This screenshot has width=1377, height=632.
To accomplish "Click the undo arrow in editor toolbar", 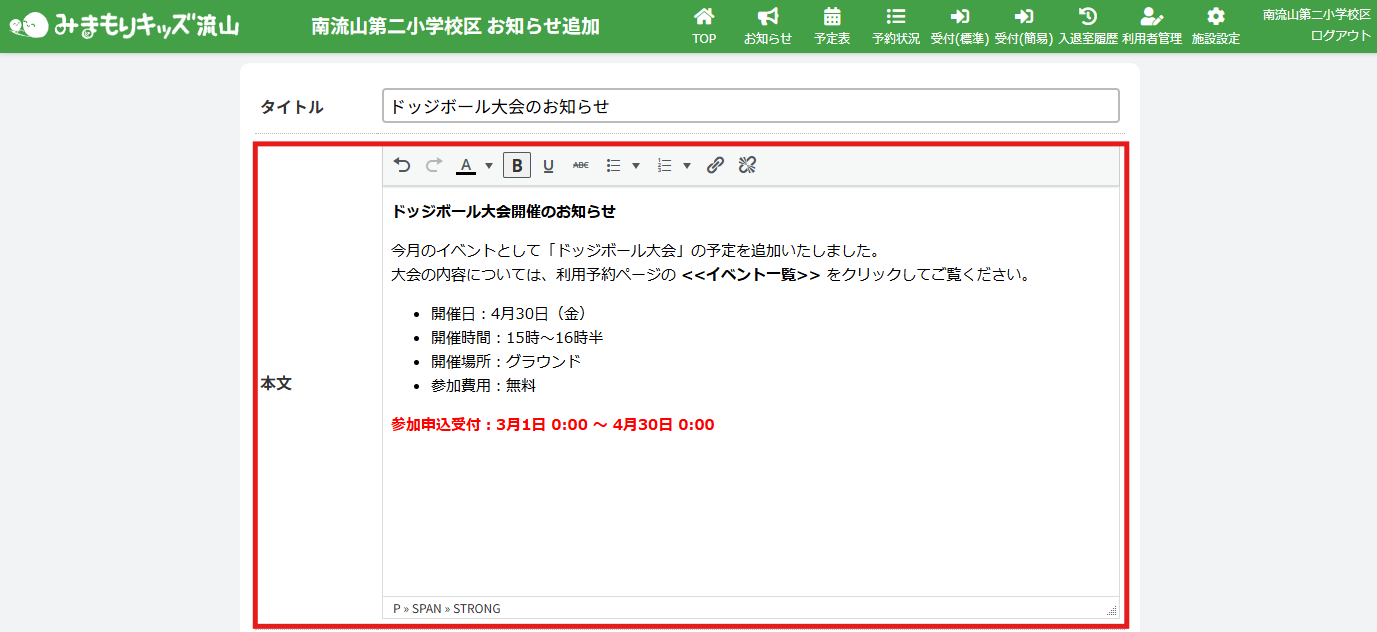I will [402, 165].
